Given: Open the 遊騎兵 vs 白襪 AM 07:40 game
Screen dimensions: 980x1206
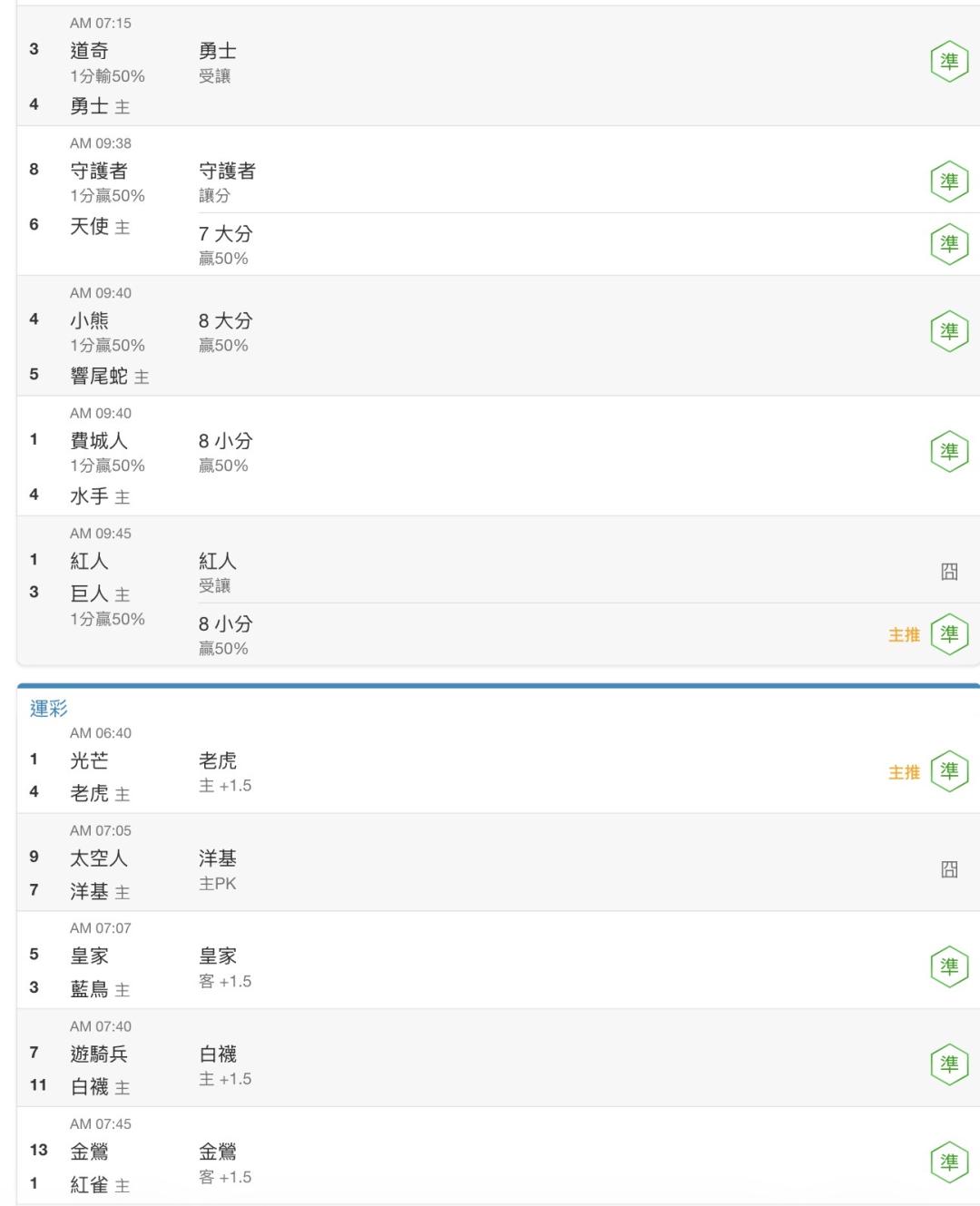Looking at the screenshot, I should (x=498, y=1058).
